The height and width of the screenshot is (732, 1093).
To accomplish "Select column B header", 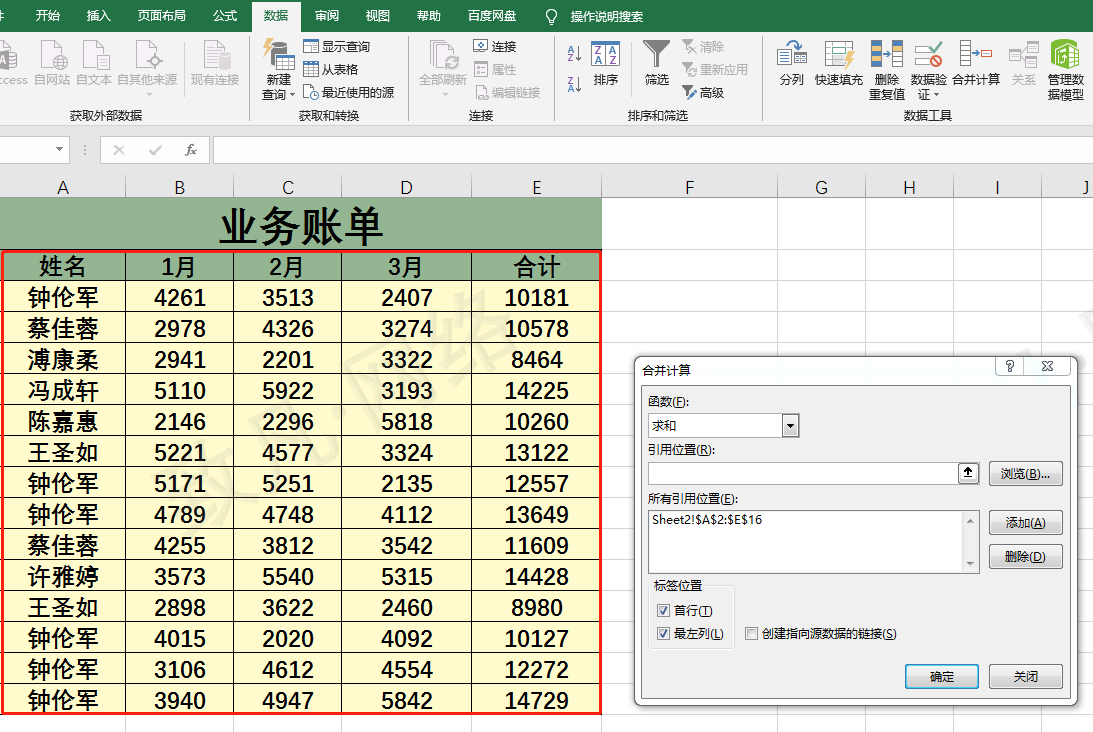I will tap(179, 188).
